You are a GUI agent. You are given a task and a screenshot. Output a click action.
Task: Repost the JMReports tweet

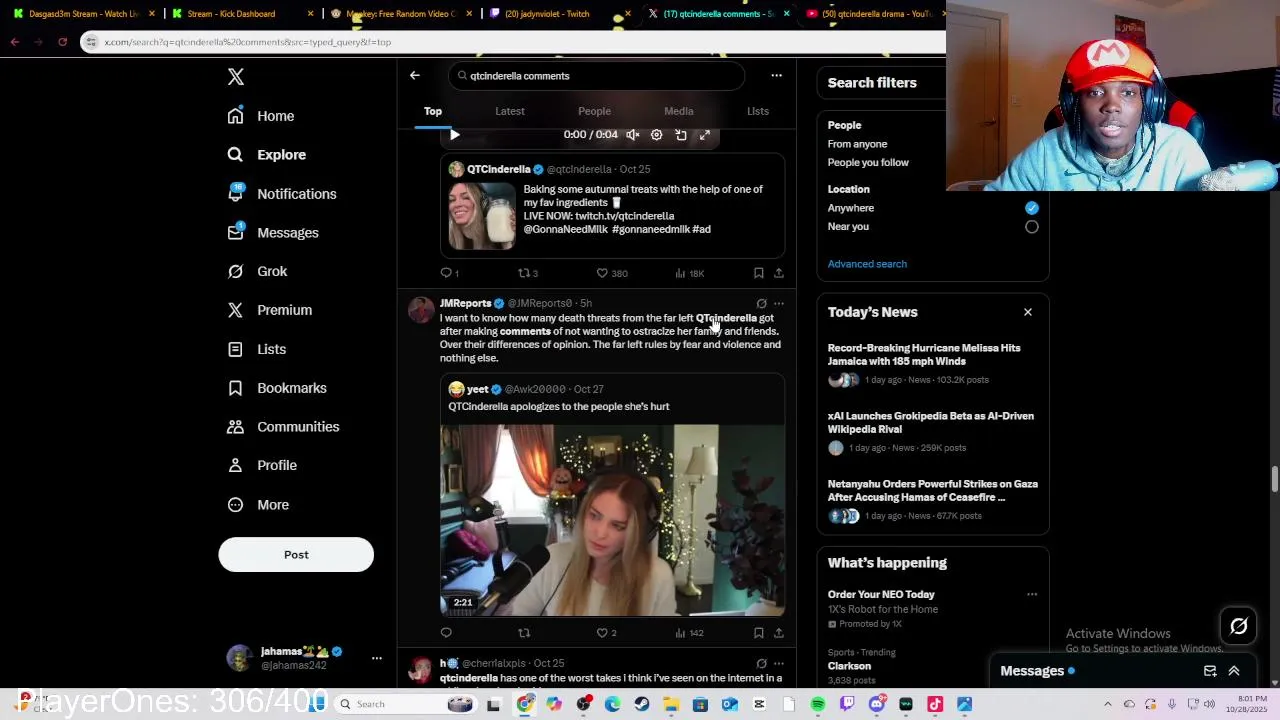click(x=524, y=633)
